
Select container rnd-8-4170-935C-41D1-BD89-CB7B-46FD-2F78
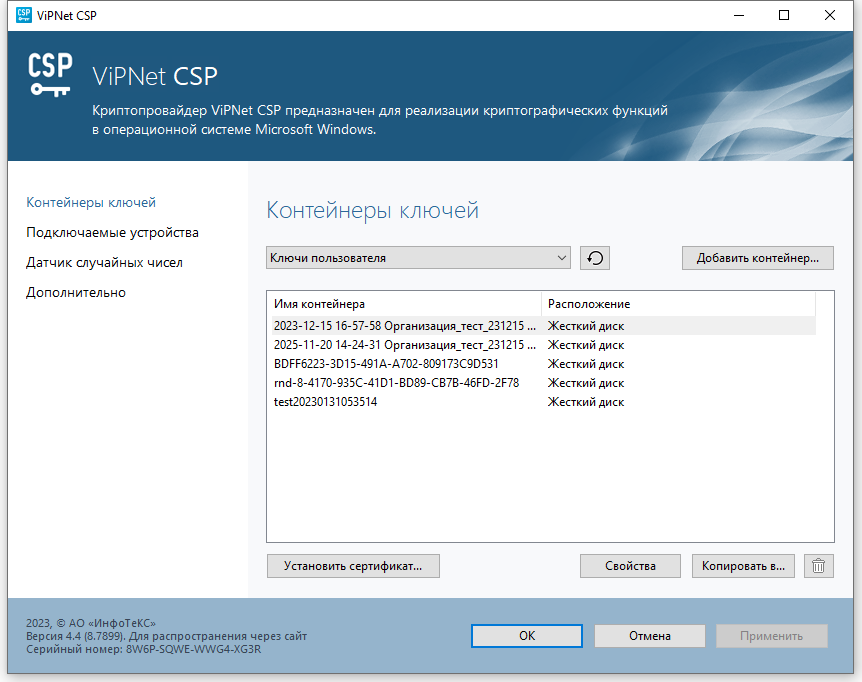[544, 383]
